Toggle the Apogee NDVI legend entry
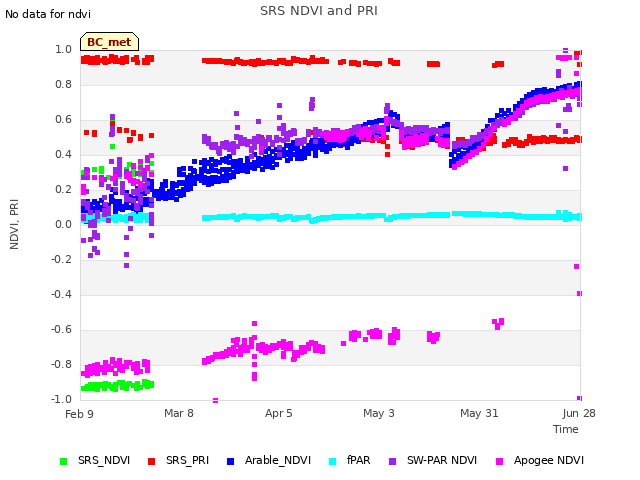Screen dimensions: 640x480 pos(540,461)
